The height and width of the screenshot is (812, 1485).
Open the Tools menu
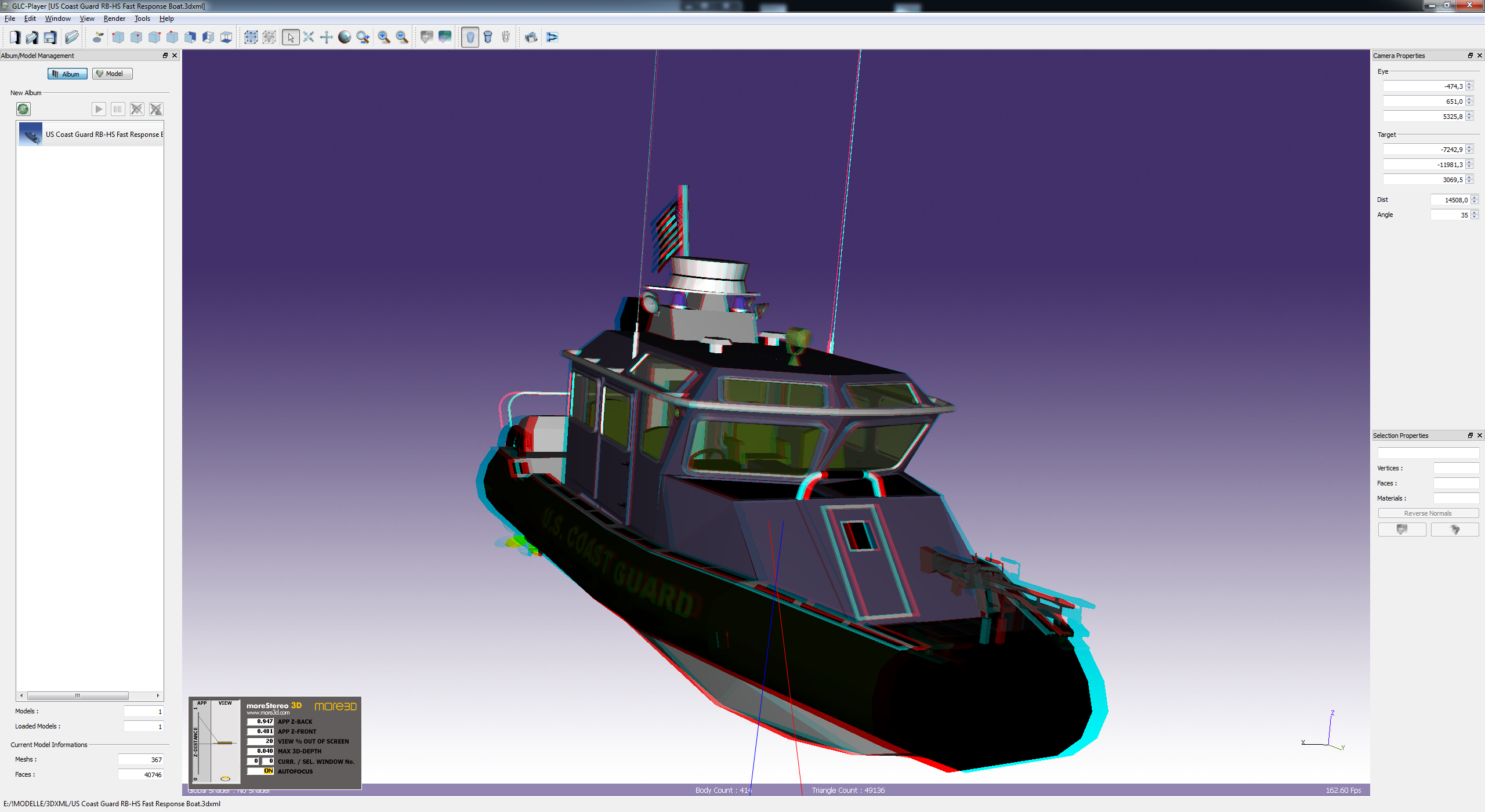pos(142,19)
